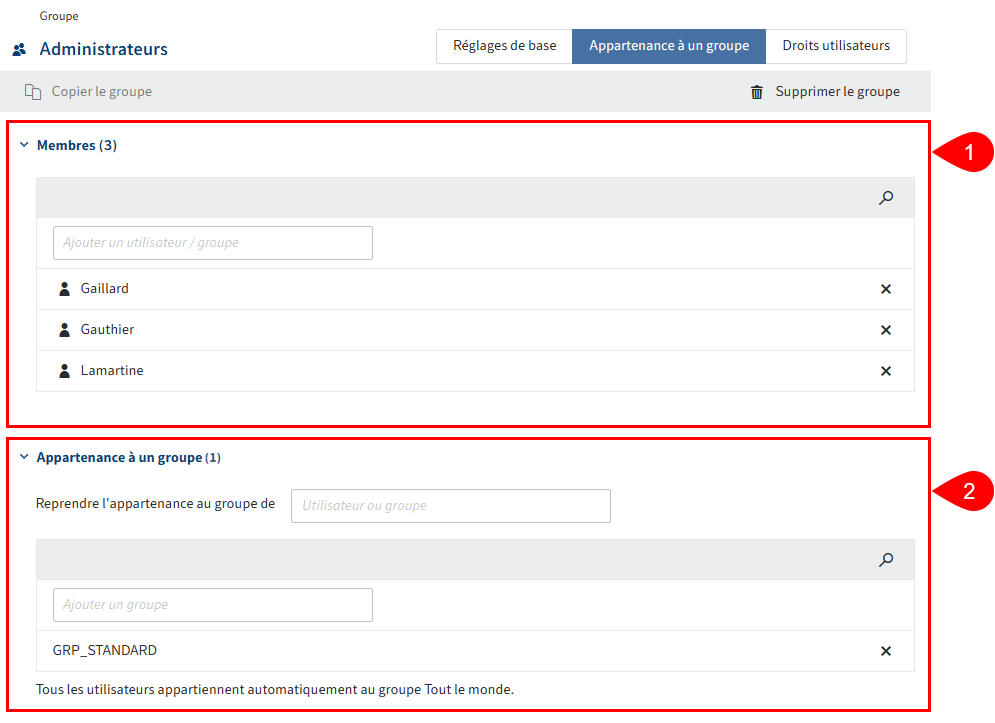Click the Administrateurs group title
This screenshot has width=995, height=723.
[x=103, y=50]
